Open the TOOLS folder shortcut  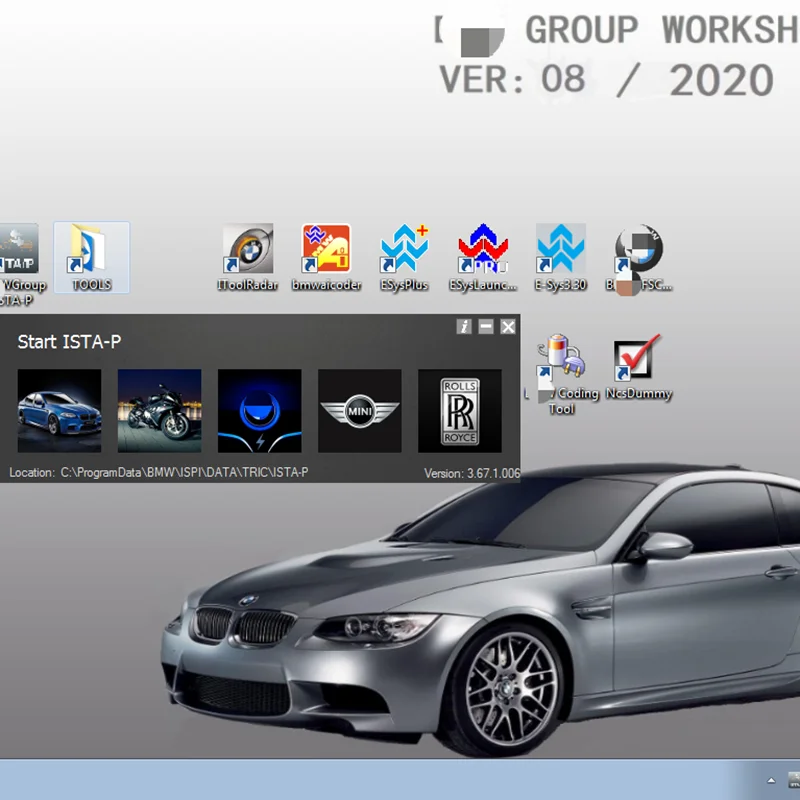91,258
